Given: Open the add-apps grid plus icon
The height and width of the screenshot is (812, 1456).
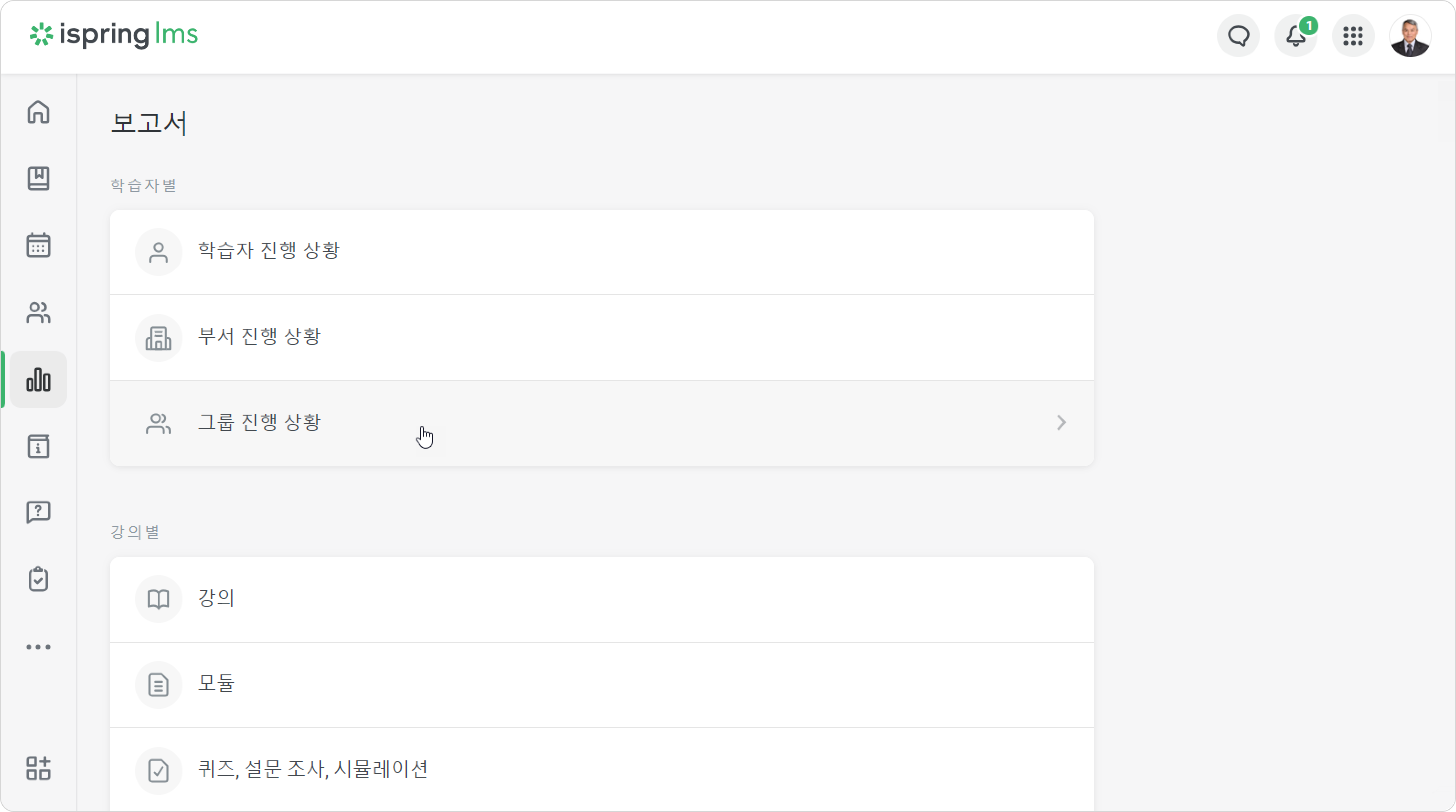Looking at the screenshot, I should (x=38, y=768).
